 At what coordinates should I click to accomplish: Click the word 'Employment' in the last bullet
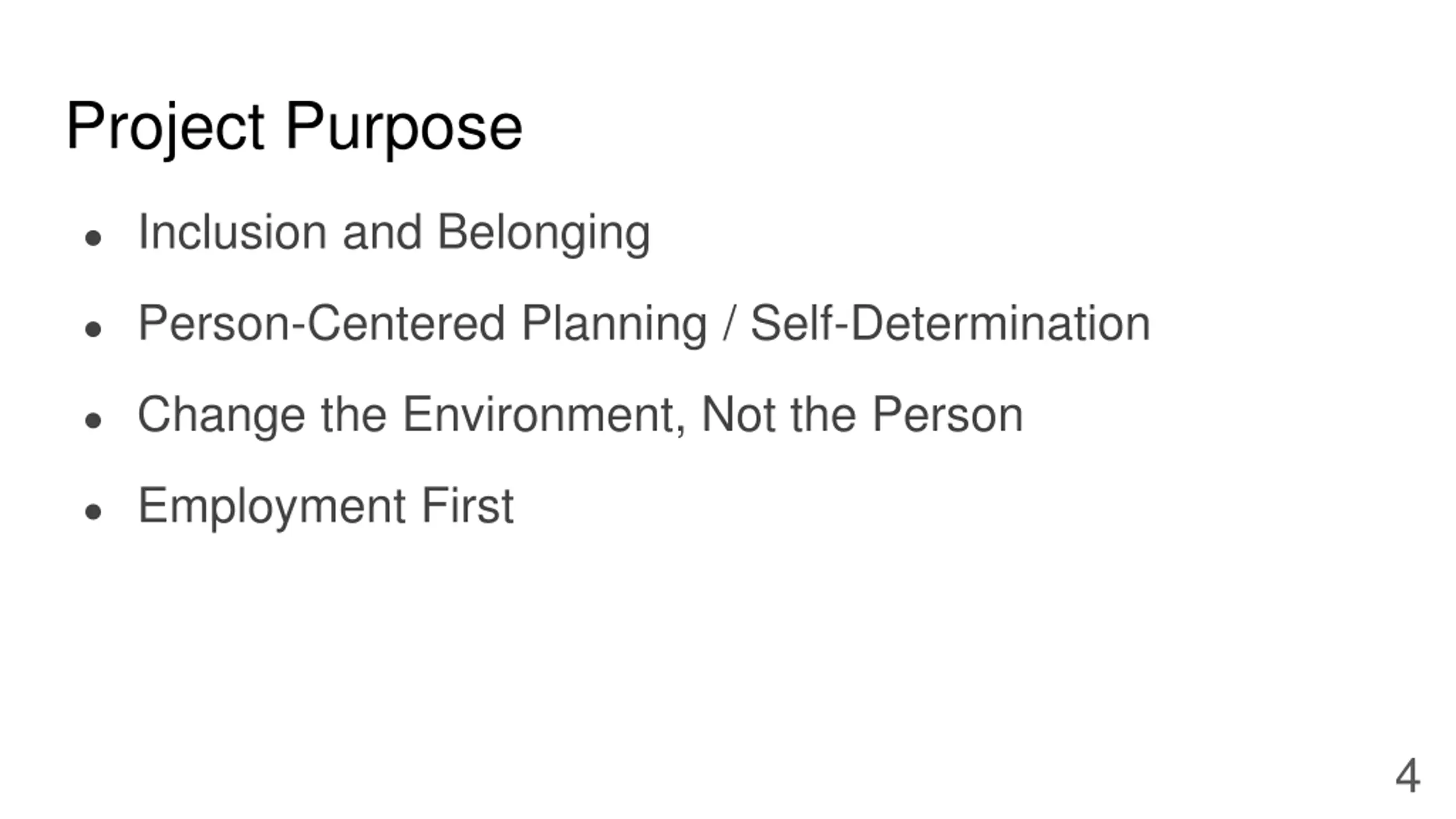(x=272, y=507)
